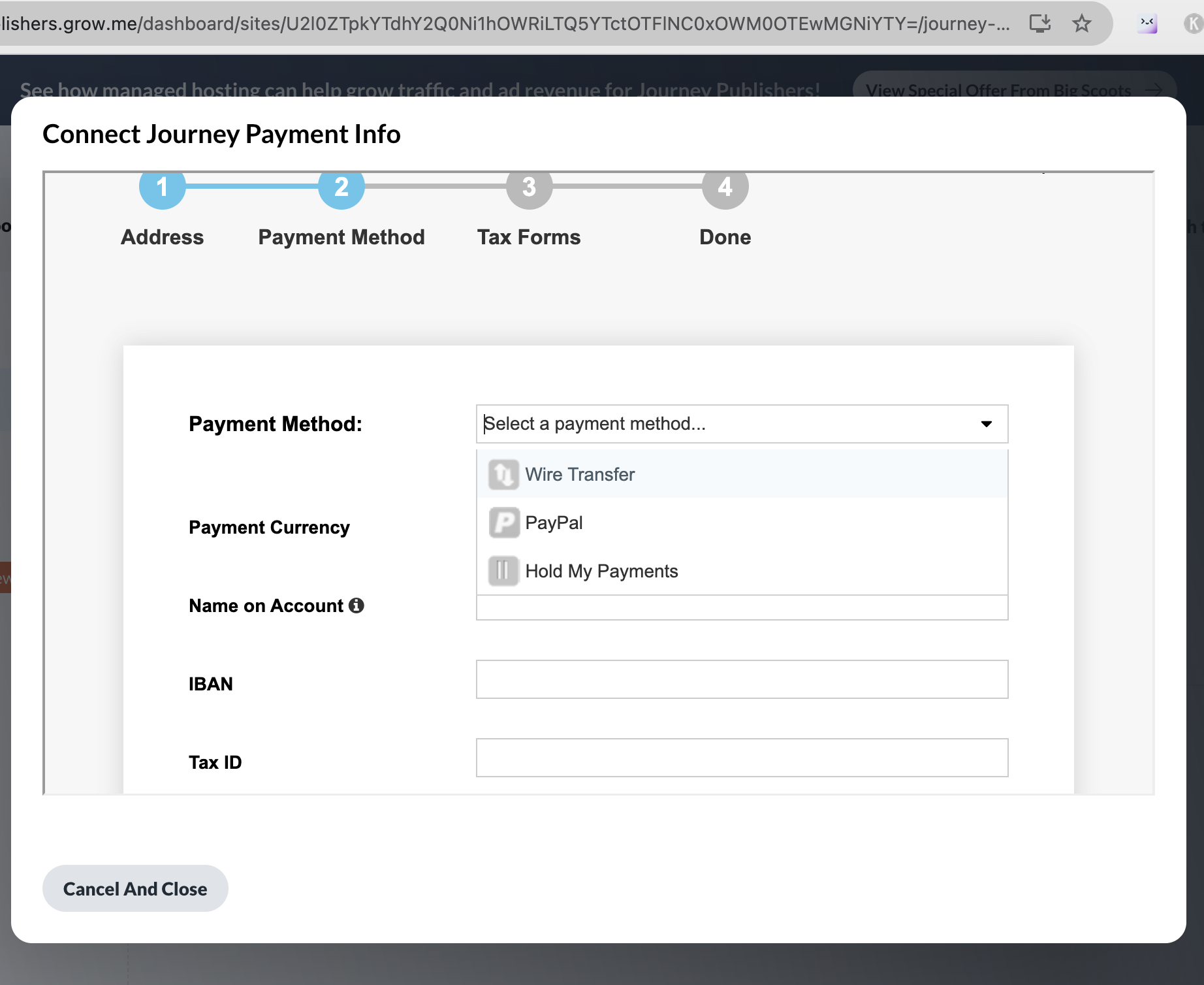This screenshot has width=1204, height=985.
Task: Click into the Tax ID field
Action: pyautogui.click(x=742, y=758)
